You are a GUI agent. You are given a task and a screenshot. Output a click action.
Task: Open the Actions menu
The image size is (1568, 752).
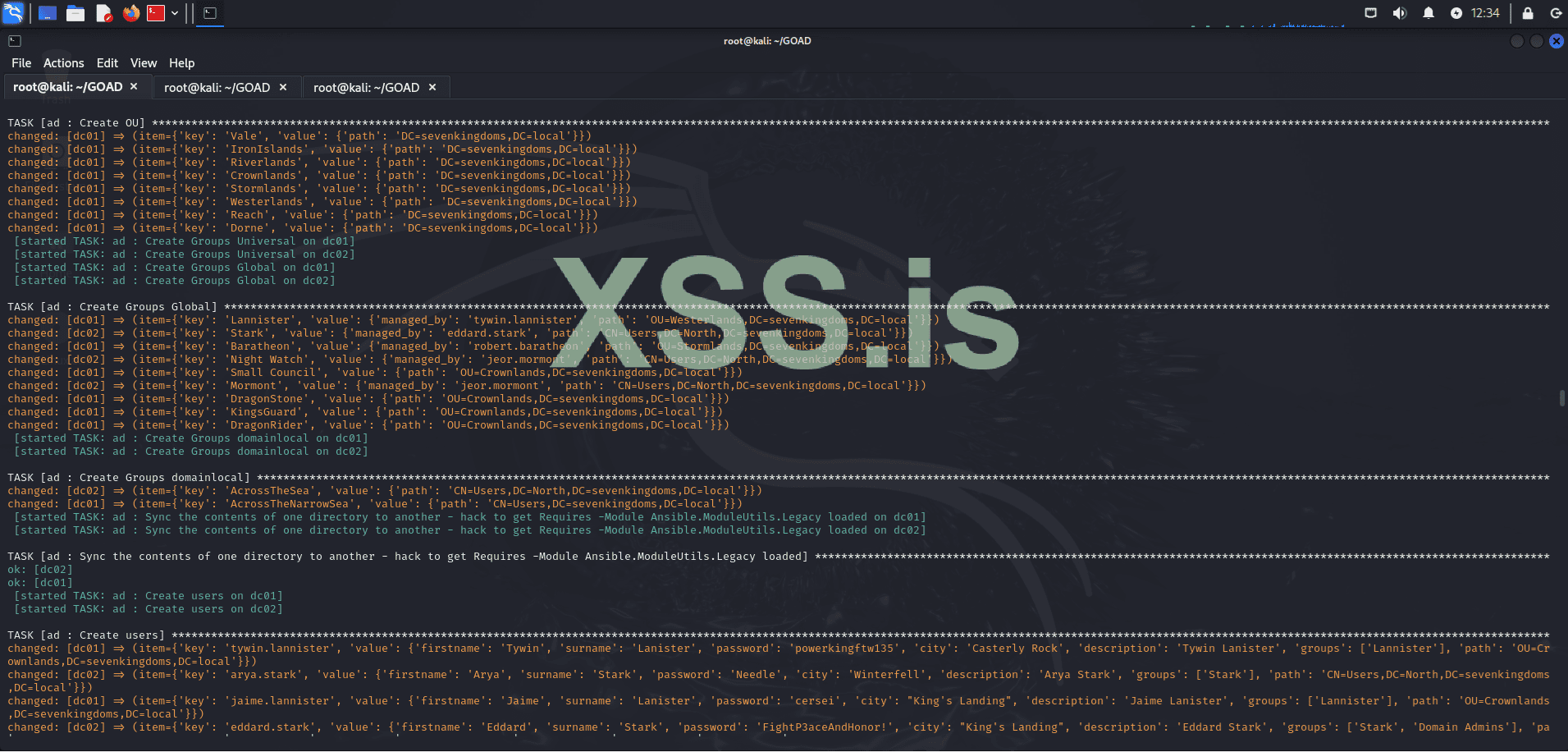[63, 62]
